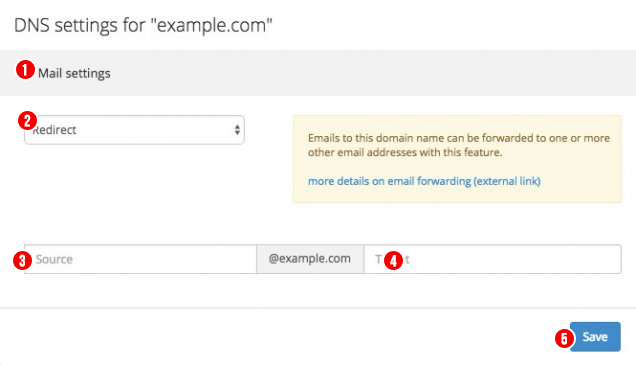Screen dimensions: 636x365
Task: Click the red number 3 marker
Action: click(22, 260)
